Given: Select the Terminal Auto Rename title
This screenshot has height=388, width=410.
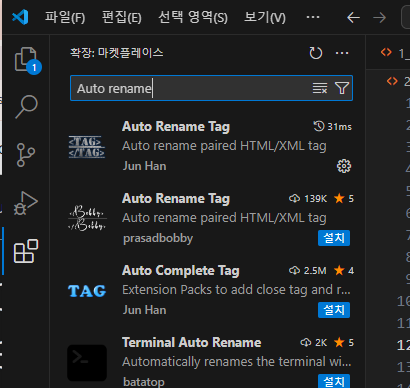Looking at the screenshot, I should (x=192, y=343).
